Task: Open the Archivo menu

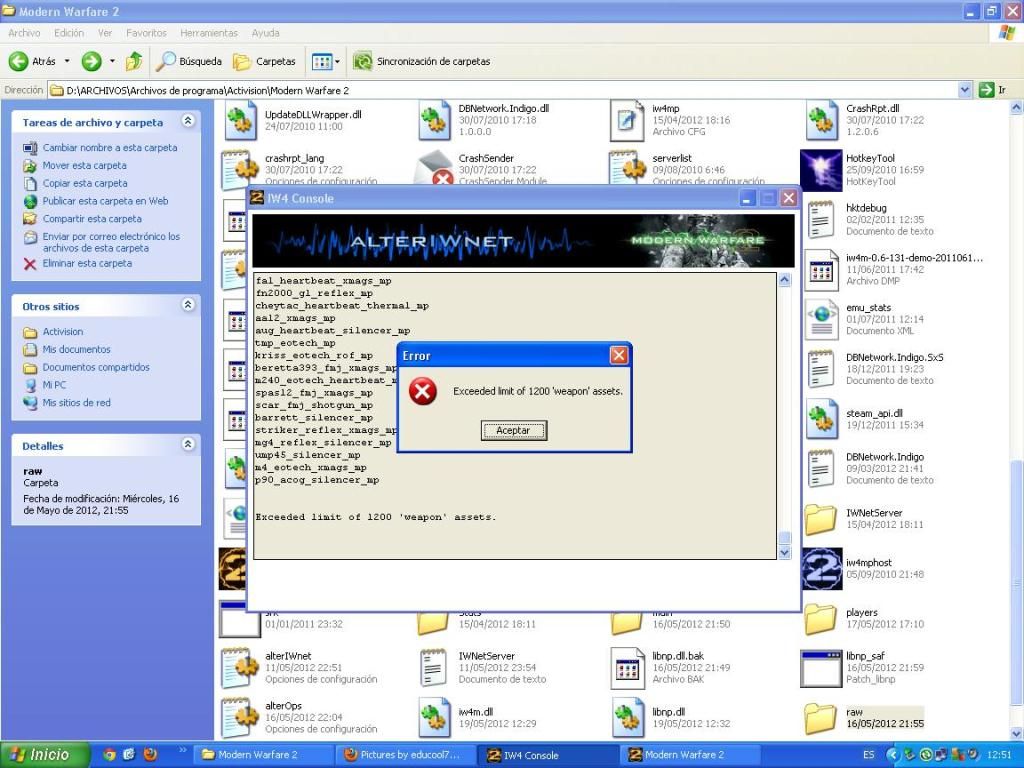Action: pos(24,33)
